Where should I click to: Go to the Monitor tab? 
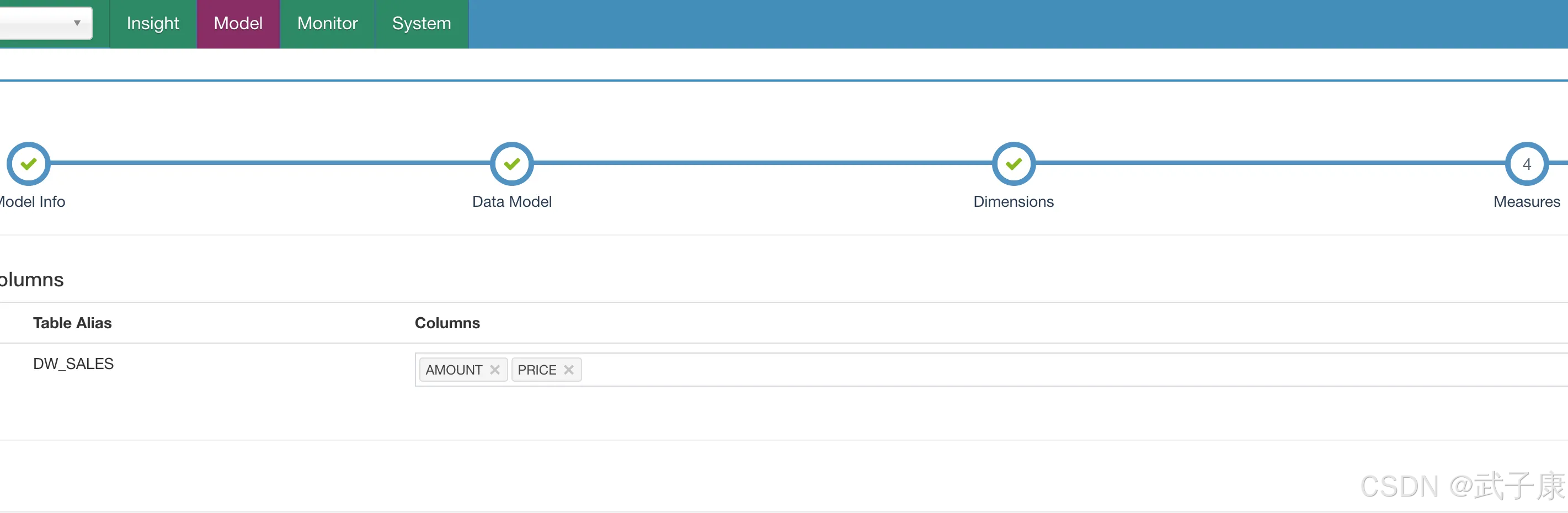click(x=328, y=24)
